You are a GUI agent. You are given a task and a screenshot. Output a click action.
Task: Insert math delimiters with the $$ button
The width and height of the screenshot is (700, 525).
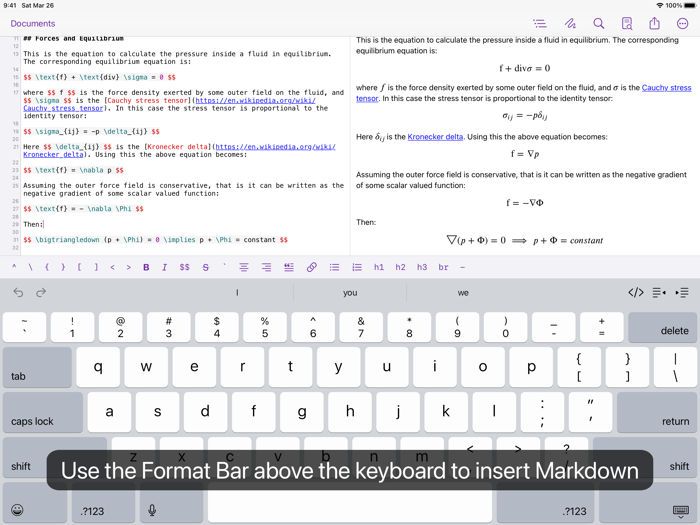184,267
